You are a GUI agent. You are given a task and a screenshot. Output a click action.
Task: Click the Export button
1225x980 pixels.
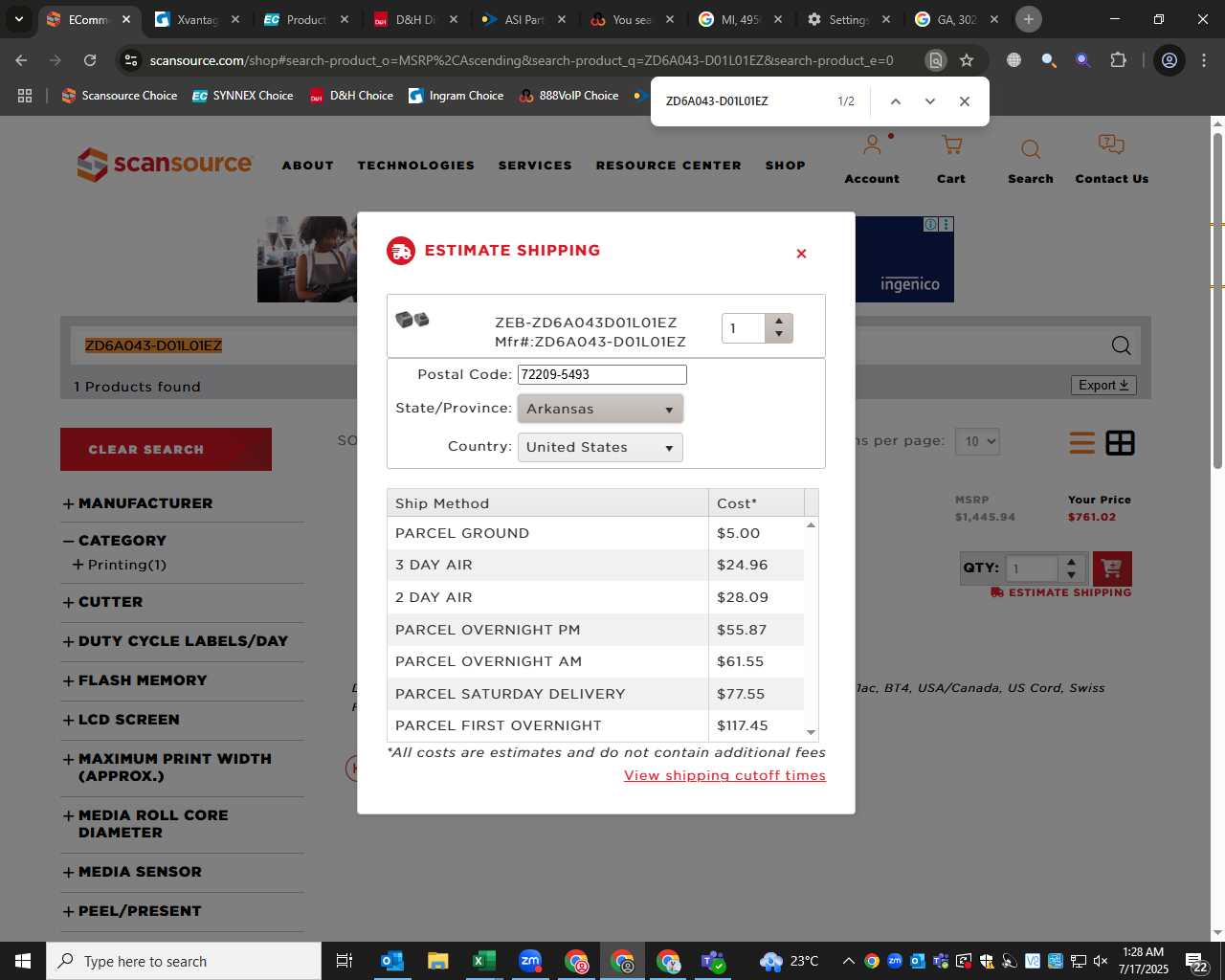[x=1103, y=385]
